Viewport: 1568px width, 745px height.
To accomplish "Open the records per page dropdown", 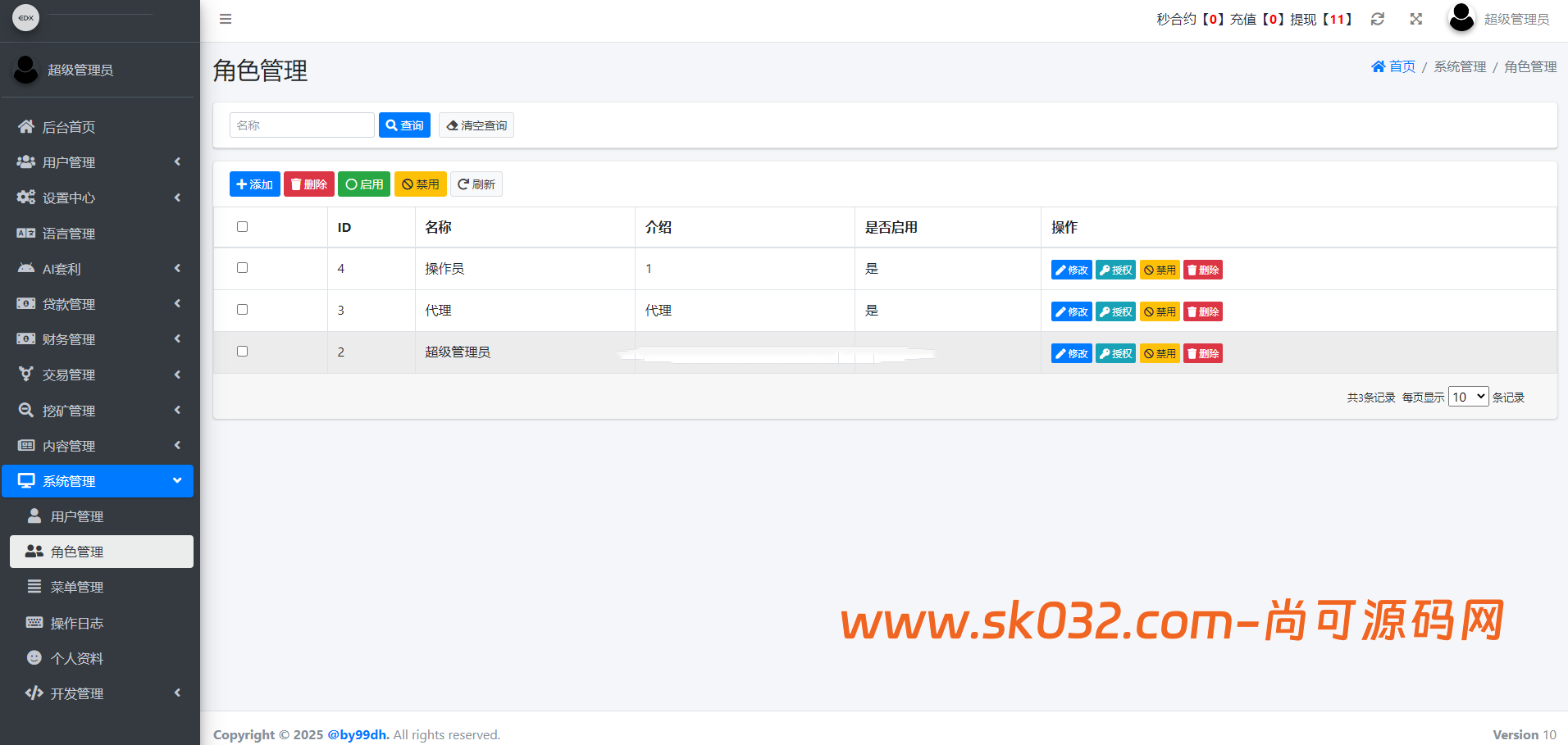I will (x=1468, y=397).
